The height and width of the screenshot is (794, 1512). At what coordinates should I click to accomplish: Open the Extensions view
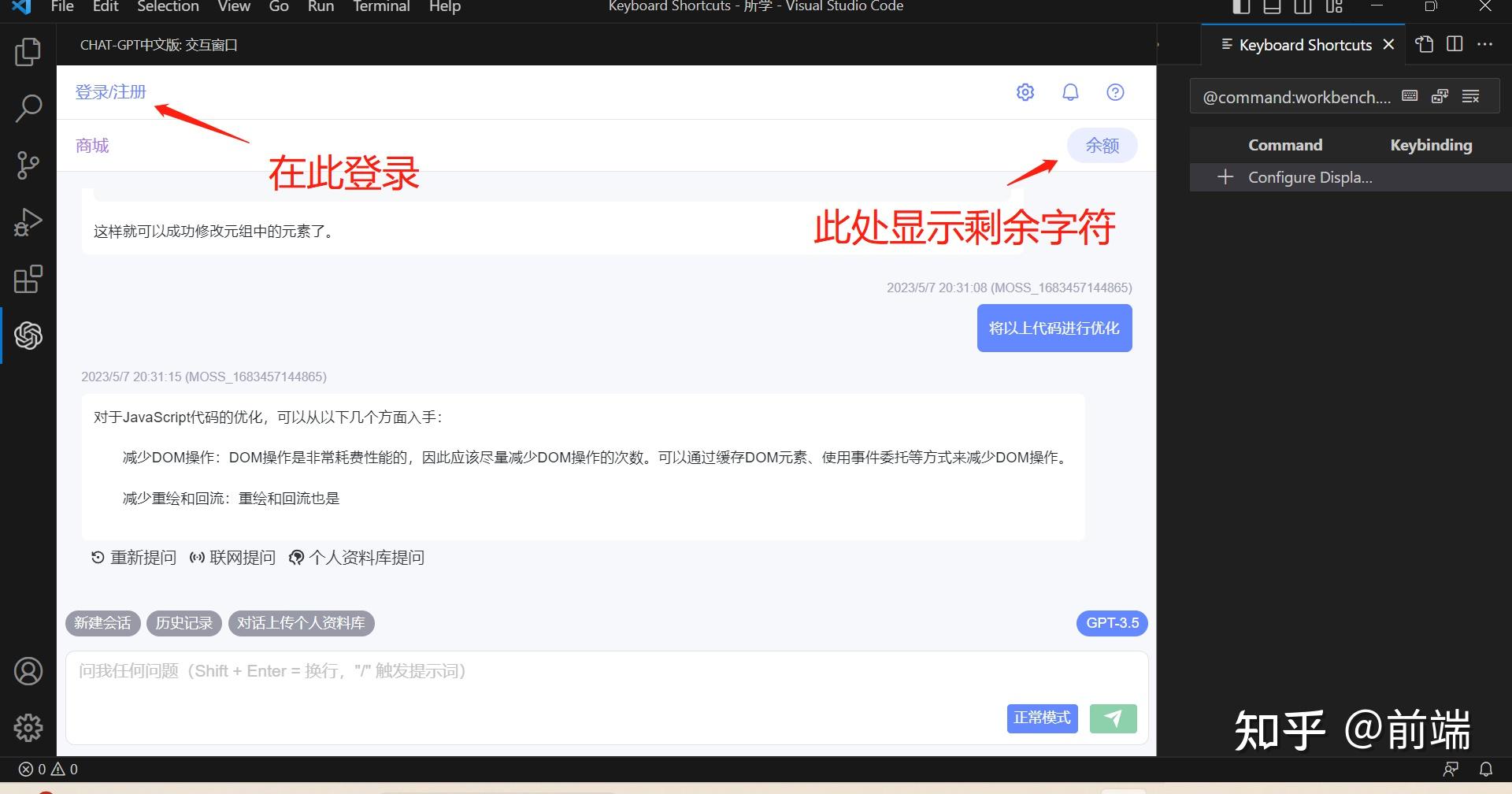tap(28, 279)
